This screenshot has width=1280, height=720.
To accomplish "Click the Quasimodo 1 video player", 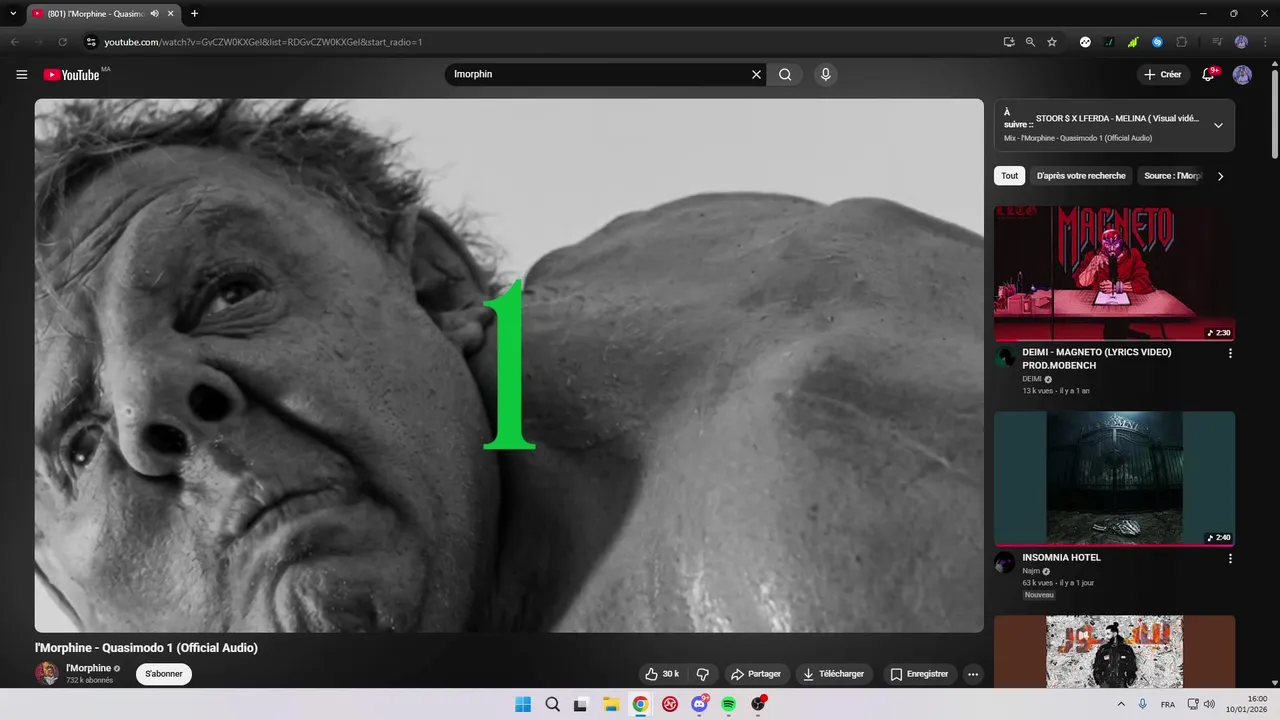I will coord(509,365).
